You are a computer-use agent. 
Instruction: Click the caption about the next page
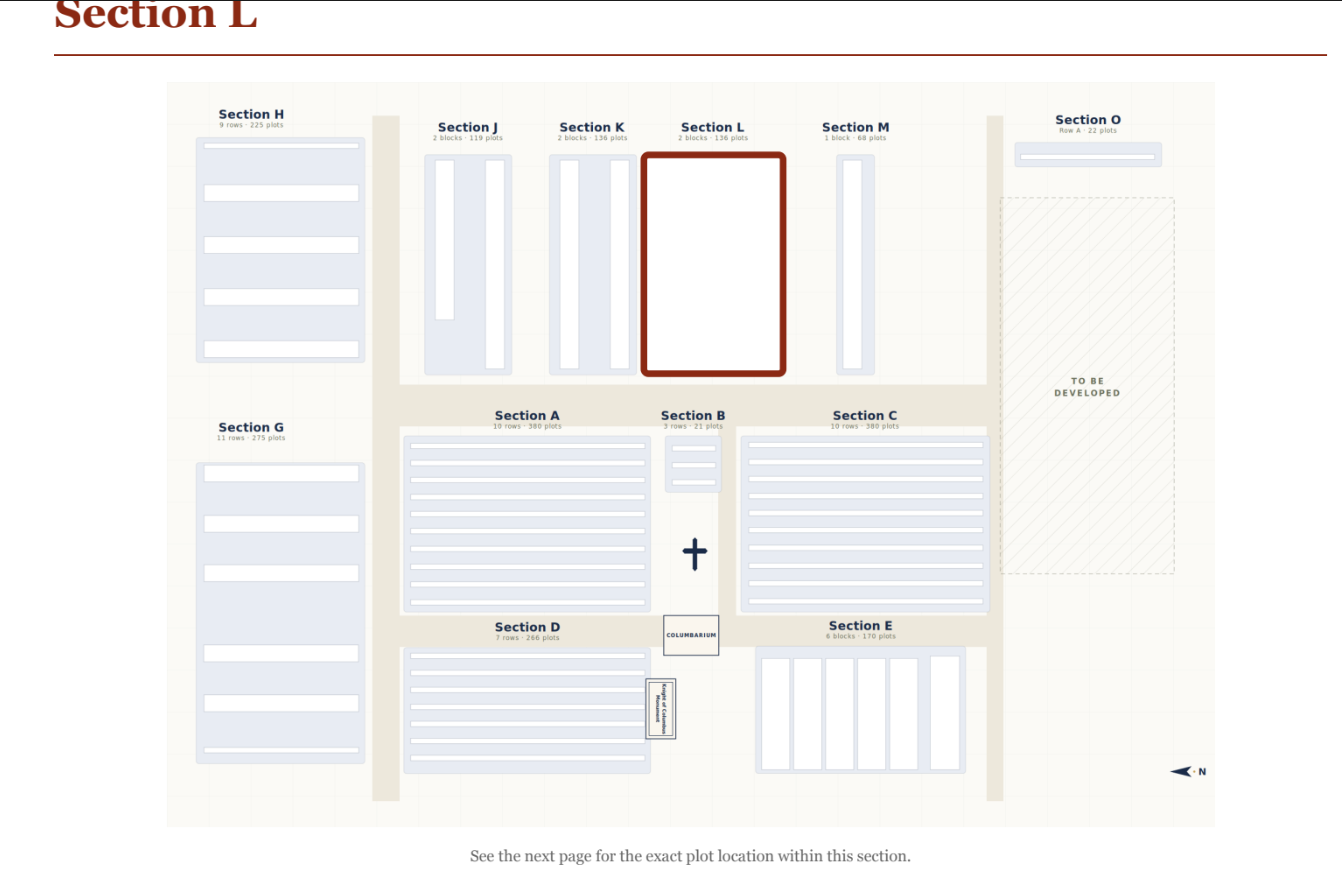coord(690,856)
